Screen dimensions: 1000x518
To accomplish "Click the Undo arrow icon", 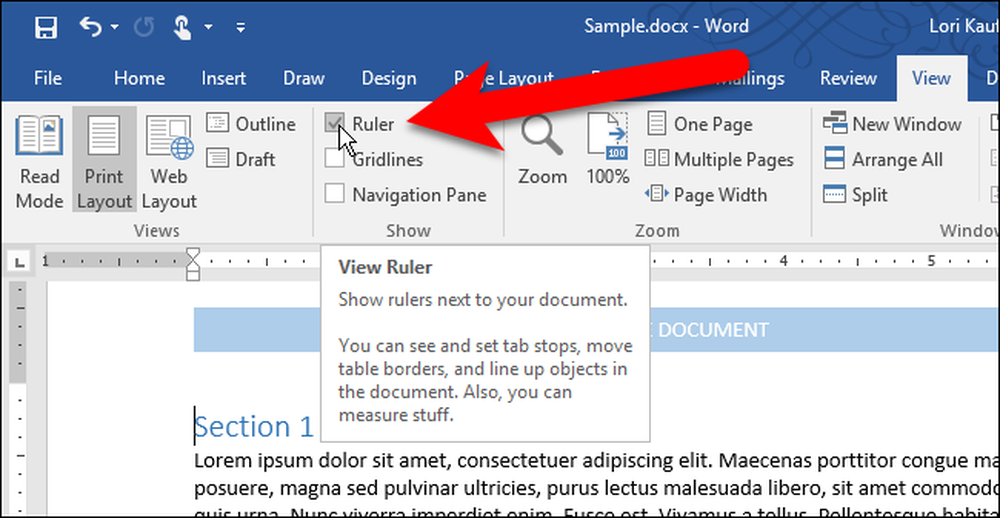I will (x=90, y=27).
